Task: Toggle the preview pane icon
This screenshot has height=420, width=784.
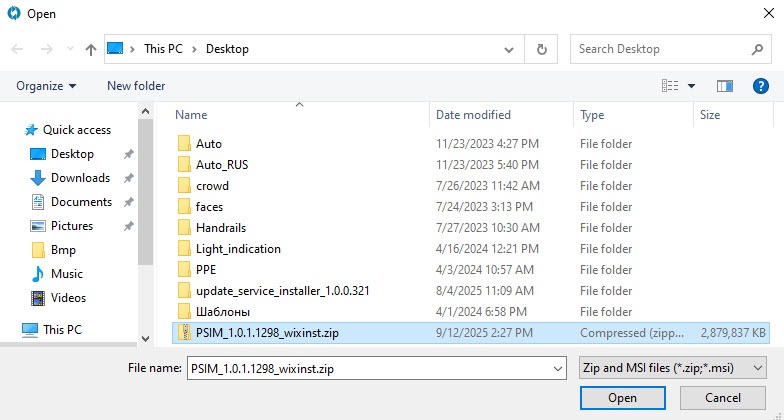Action: [725, 86]
